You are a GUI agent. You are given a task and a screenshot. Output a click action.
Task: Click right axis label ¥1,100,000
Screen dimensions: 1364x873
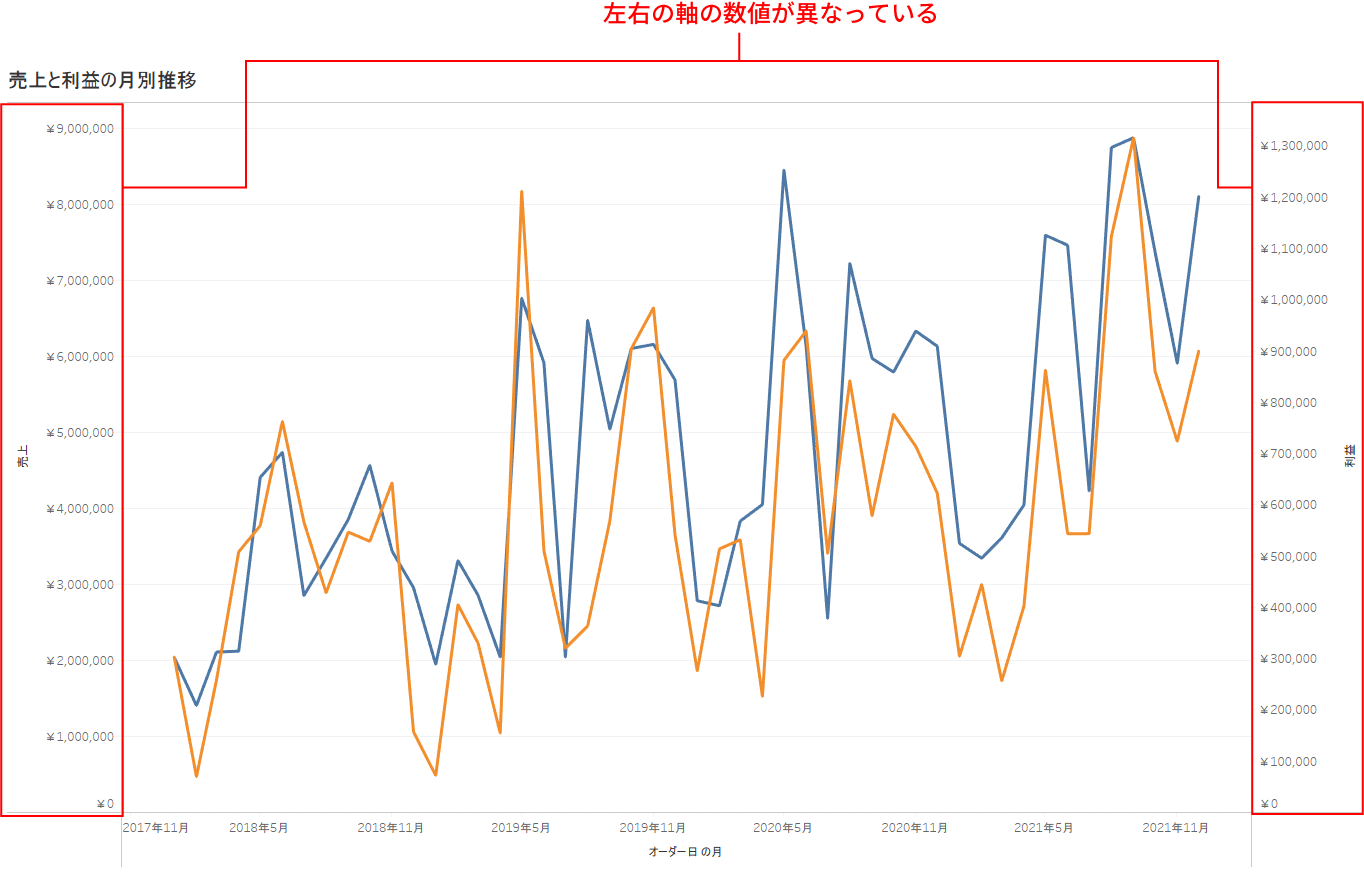[x=1293, y=249]
